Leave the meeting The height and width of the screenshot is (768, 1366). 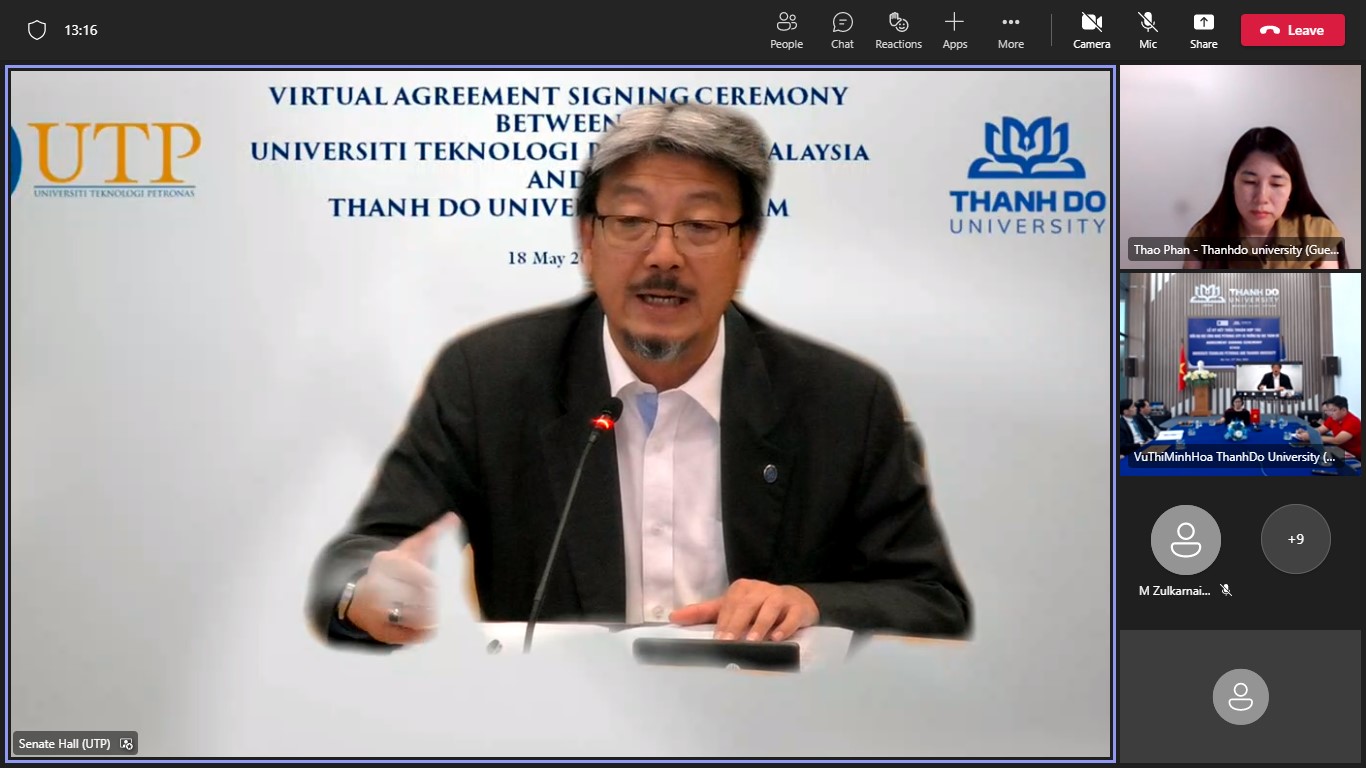pyautogui.click(x=1292, y=30)
